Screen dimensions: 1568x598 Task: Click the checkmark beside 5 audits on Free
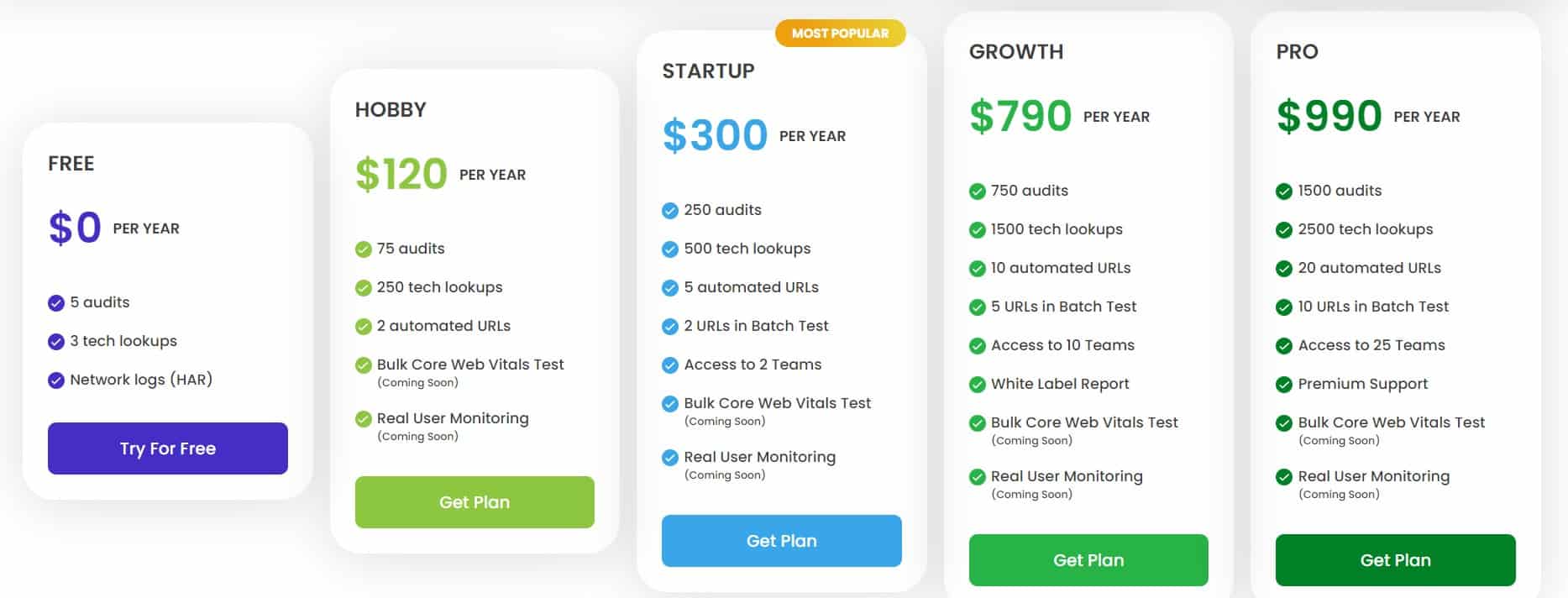[x=55, y=302]
